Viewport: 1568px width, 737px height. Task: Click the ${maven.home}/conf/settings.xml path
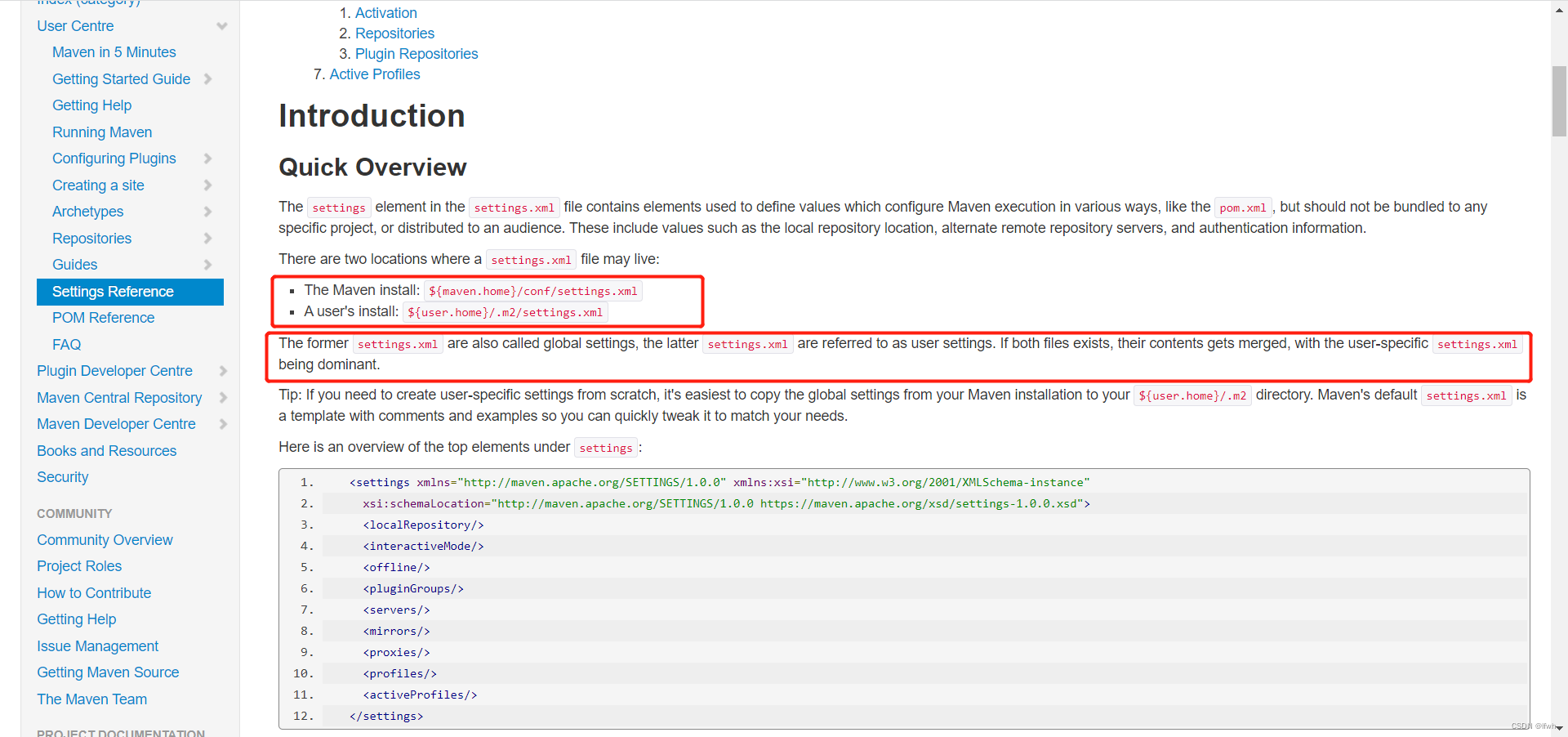tap(532, 291)
